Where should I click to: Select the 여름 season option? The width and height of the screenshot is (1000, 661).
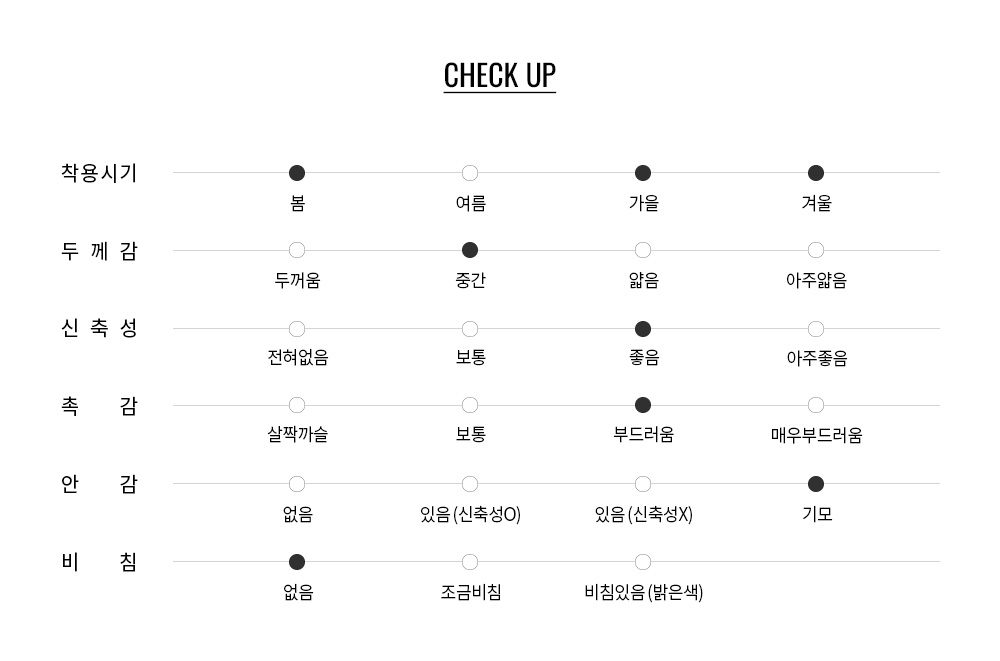(x=470, y=173)
